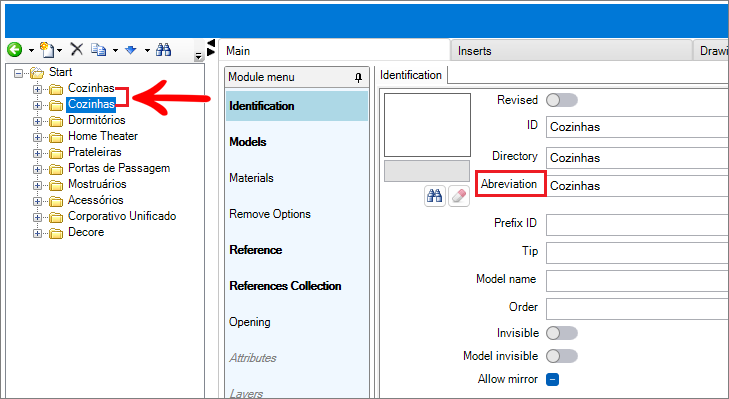The width and height of the screenshot is (729, 399).
Task: Collapse panel using splitter arrow icons
Action: 211,47
